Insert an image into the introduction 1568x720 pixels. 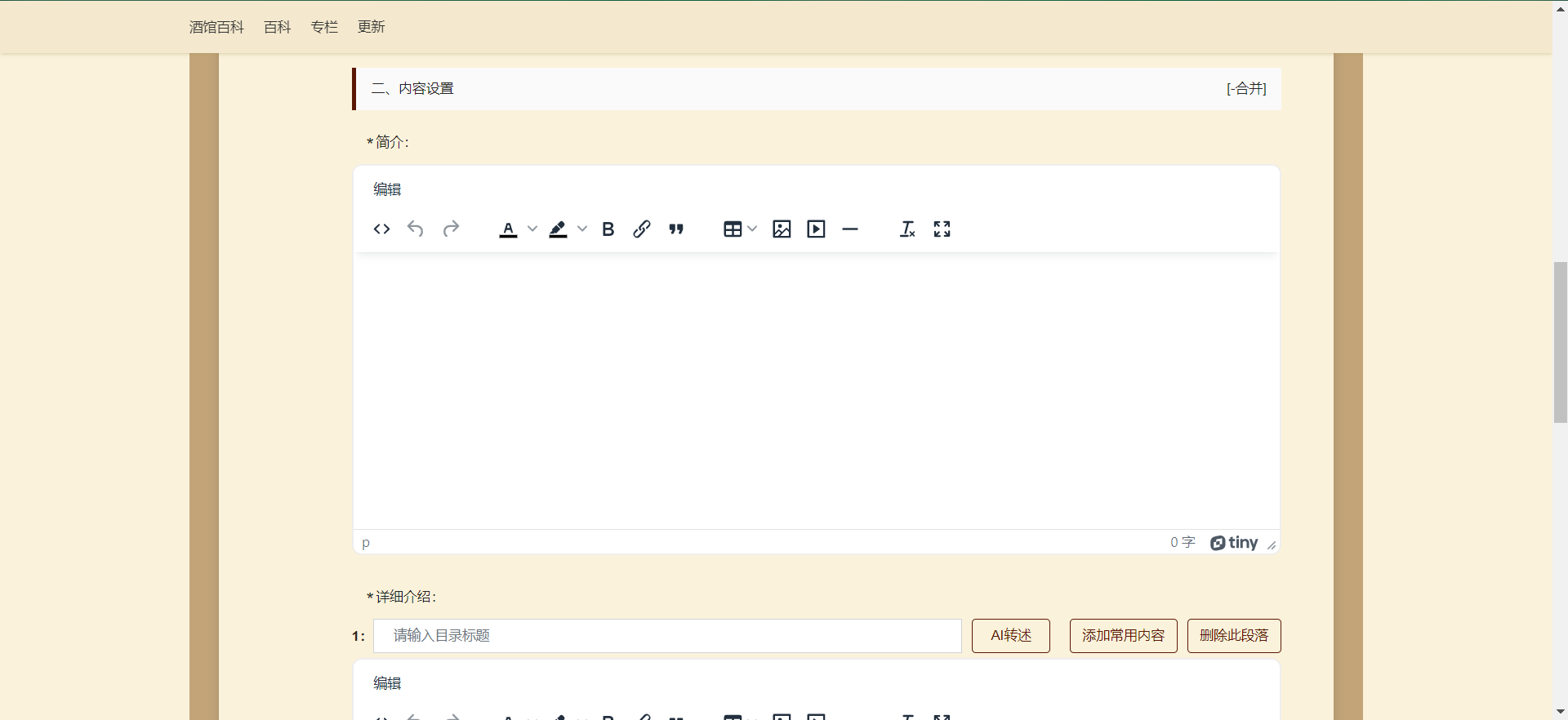point(782,229)
